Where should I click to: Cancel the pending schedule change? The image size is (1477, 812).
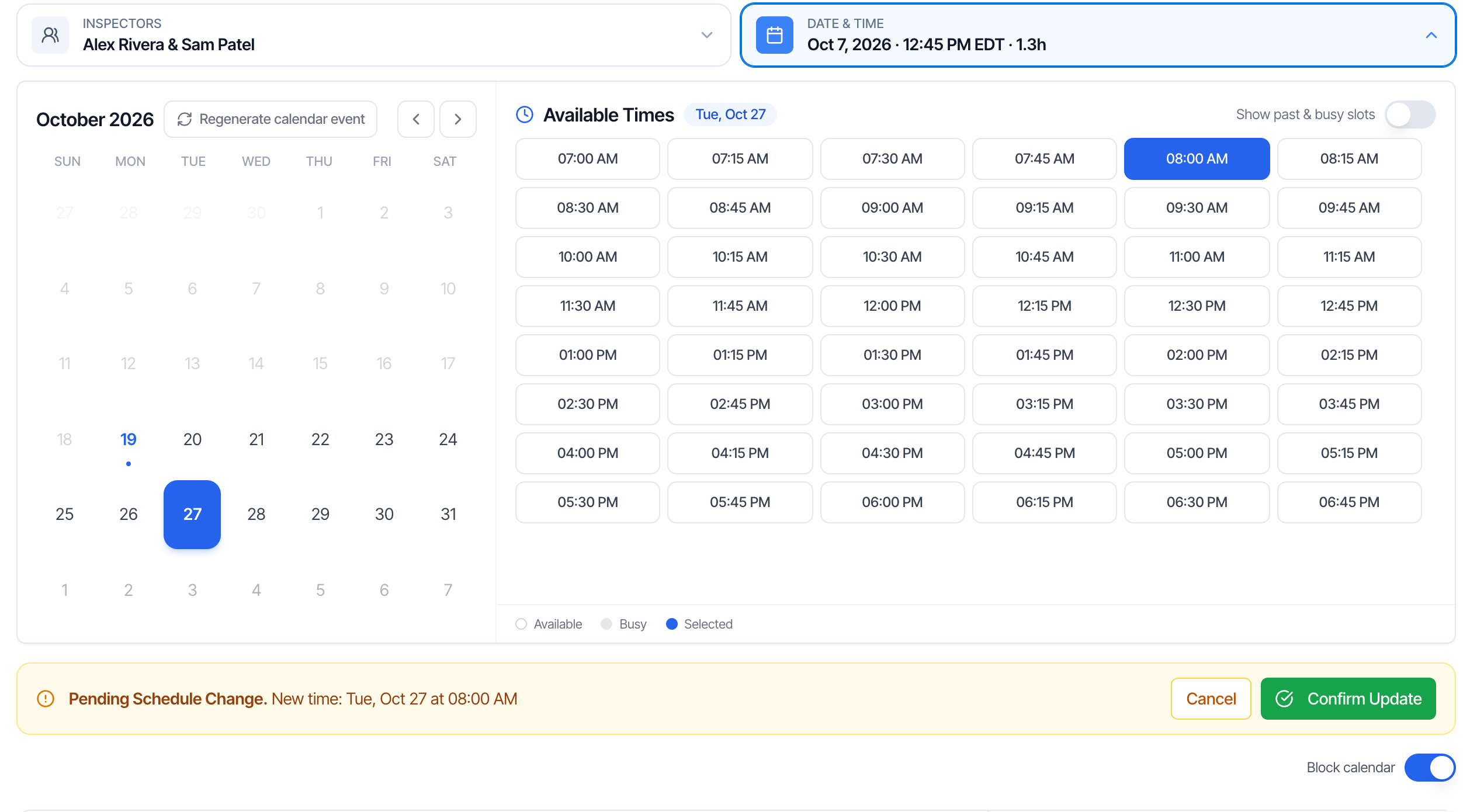1211,699
